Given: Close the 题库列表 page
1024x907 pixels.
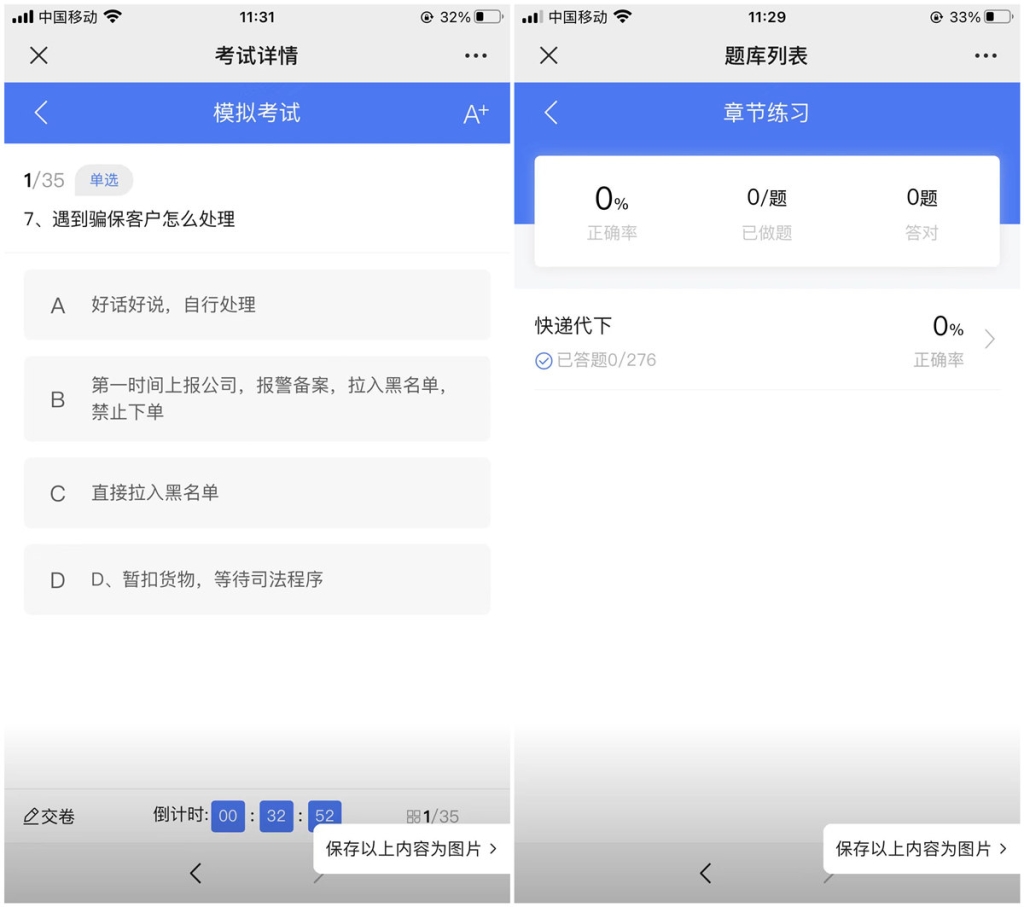Looking at the screenshot, I should coord(549,56).
